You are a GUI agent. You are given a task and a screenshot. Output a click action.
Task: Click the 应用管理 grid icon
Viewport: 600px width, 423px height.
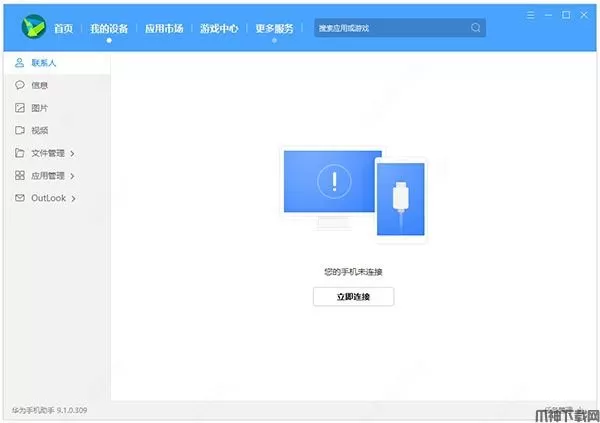(20, 175)
